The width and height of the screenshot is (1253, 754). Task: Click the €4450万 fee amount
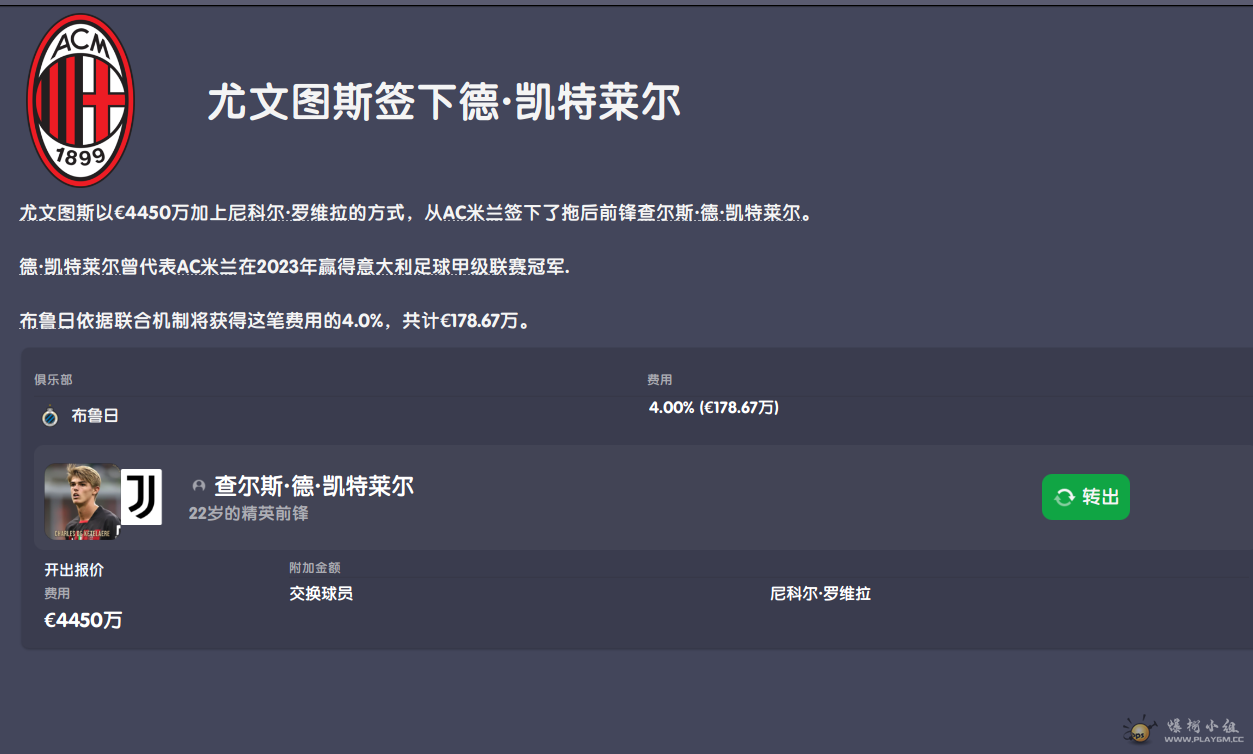pos(83,620)
